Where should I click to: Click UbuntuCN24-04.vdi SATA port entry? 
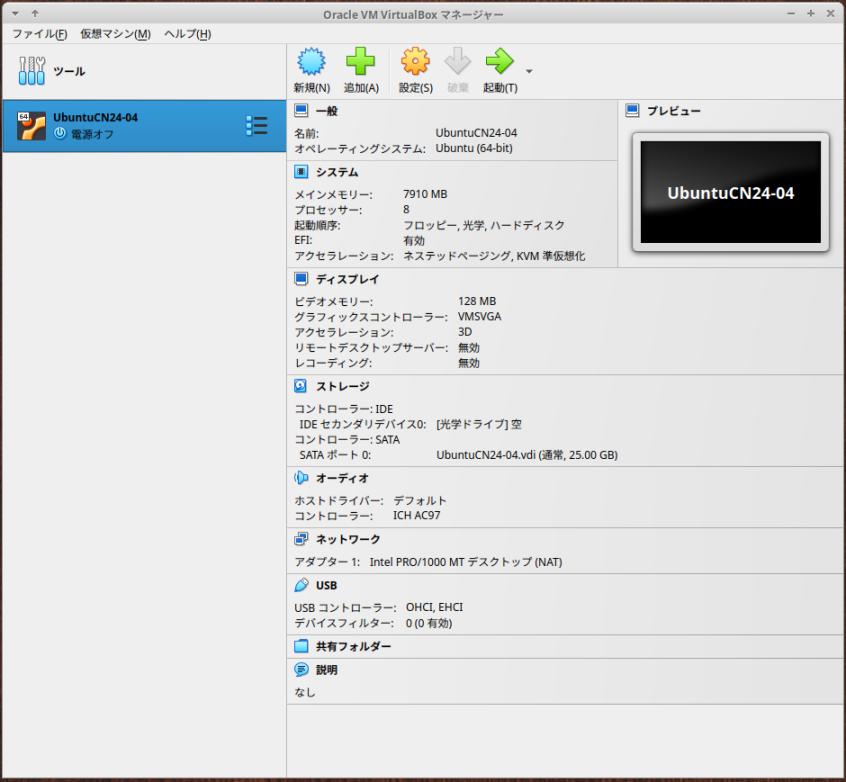(527, 454)
